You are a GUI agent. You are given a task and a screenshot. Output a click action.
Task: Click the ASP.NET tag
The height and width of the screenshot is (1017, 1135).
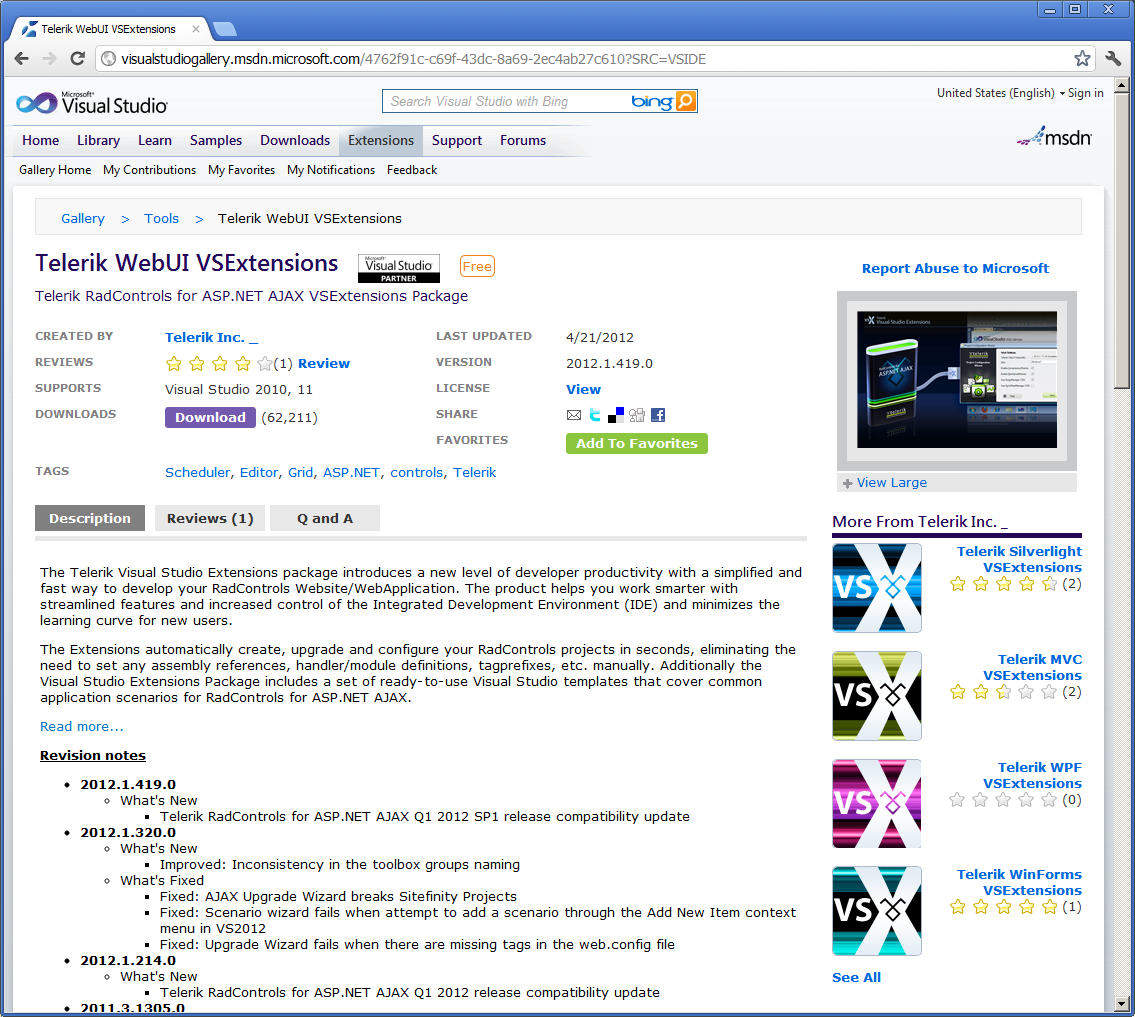point(351,473)
